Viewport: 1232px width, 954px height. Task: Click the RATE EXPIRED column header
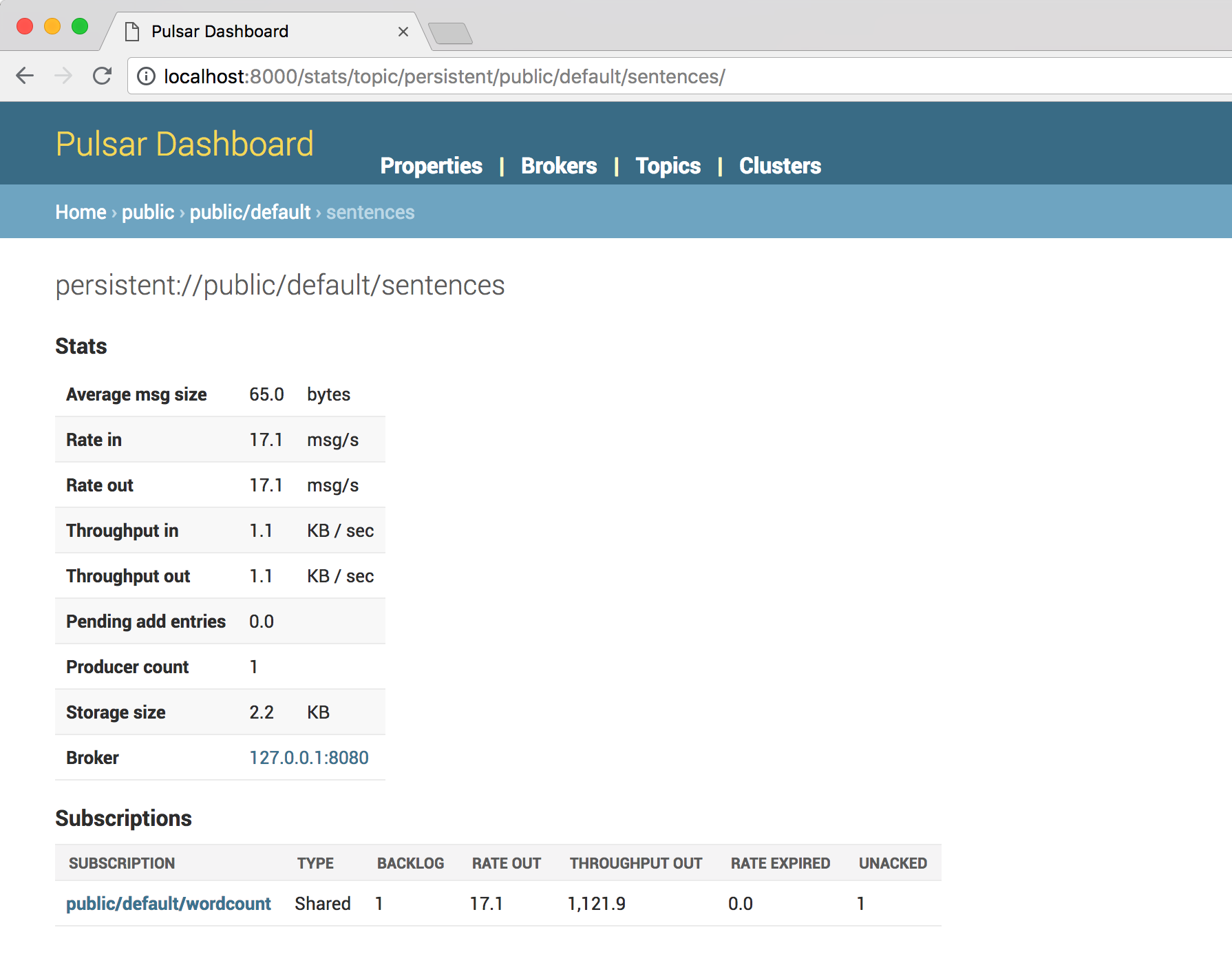point(780,863)
